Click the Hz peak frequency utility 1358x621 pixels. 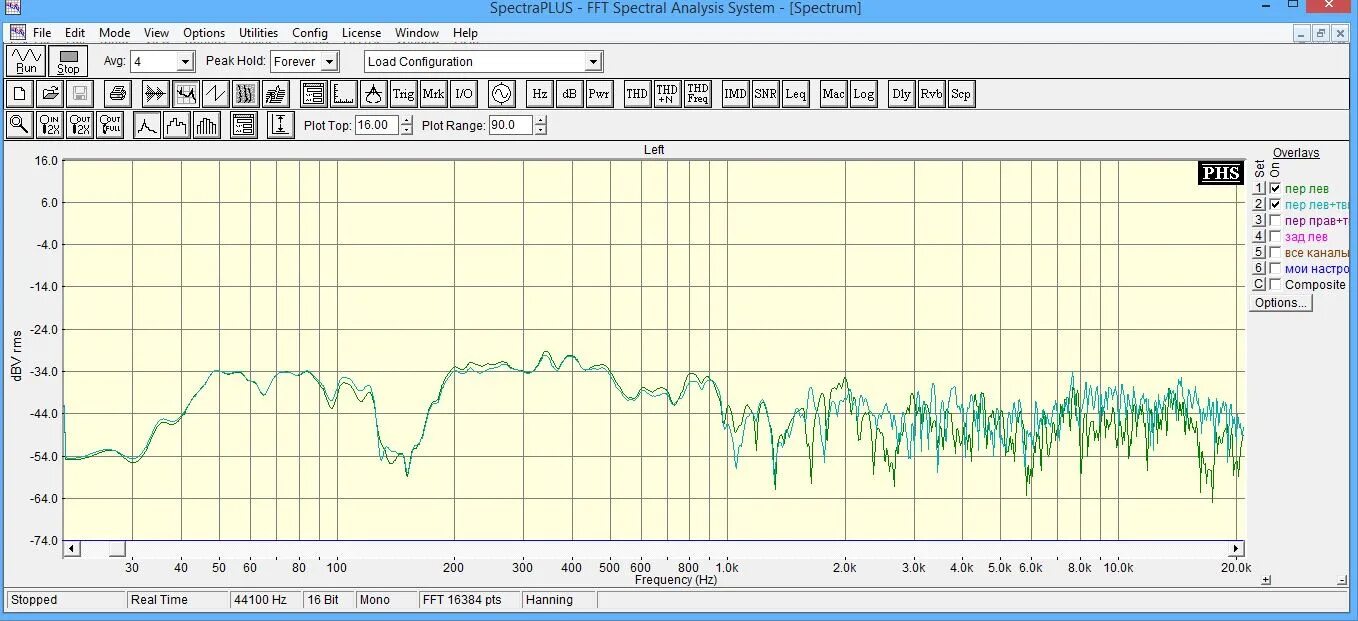[x=539, y=94]
